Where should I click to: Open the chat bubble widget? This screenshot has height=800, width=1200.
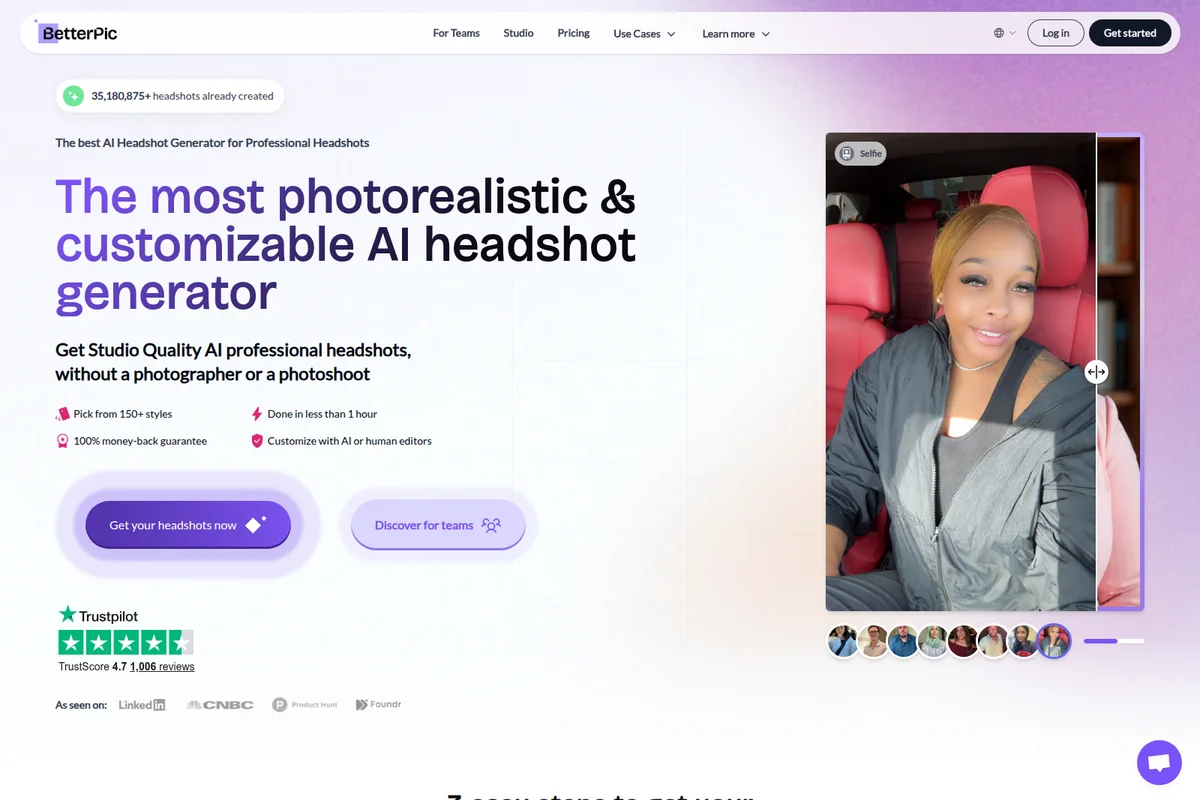tap(1159, 762)
